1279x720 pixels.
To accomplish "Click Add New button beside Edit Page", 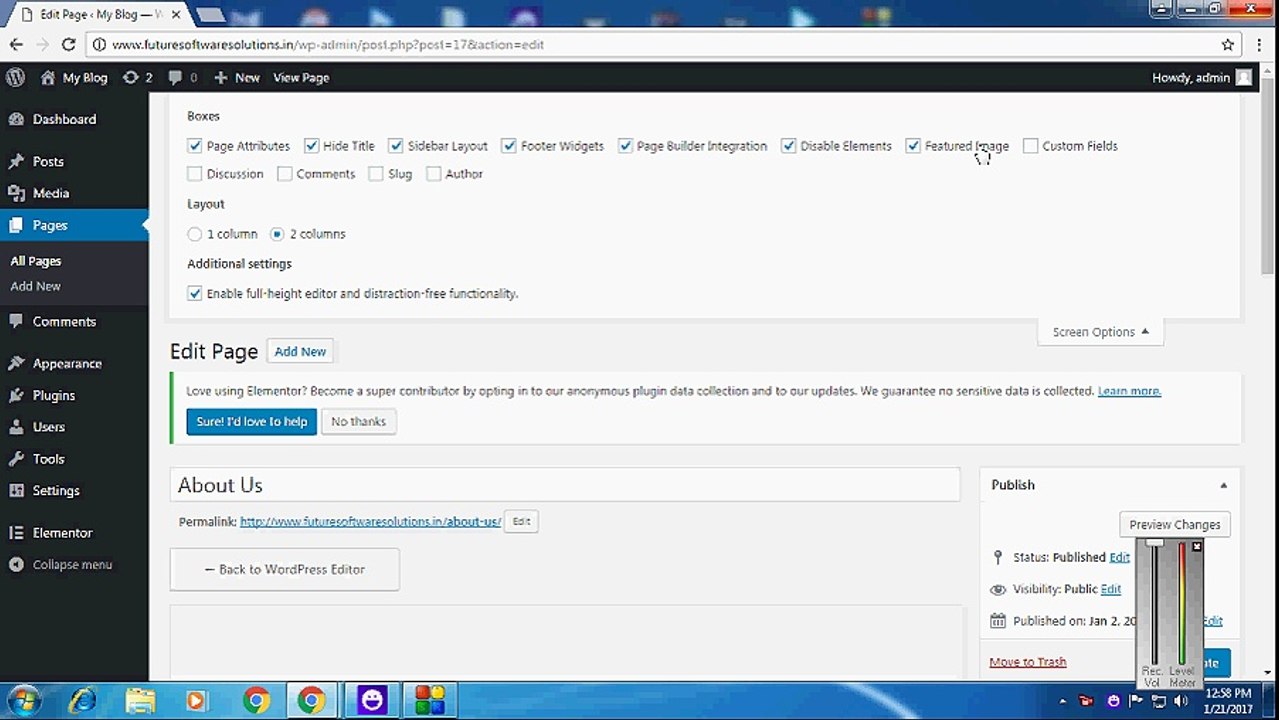I will click(x=300, y=352).
